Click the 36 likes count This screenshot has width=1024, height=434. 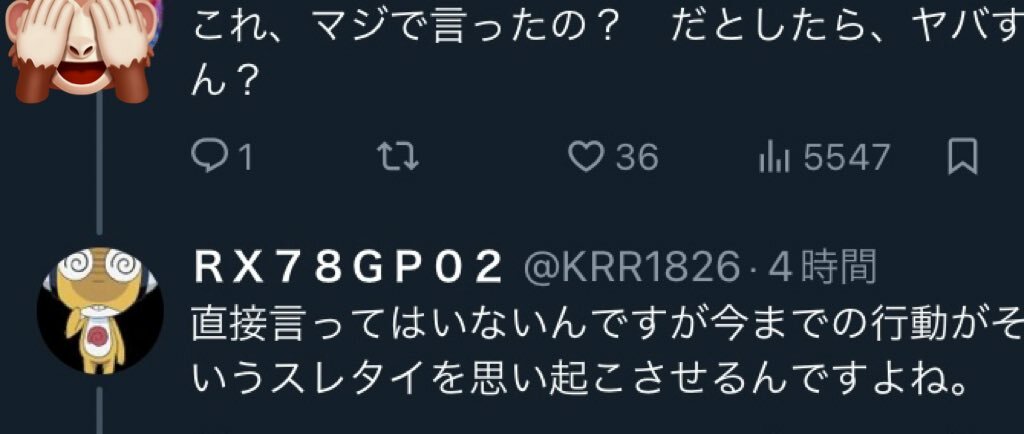637,158
